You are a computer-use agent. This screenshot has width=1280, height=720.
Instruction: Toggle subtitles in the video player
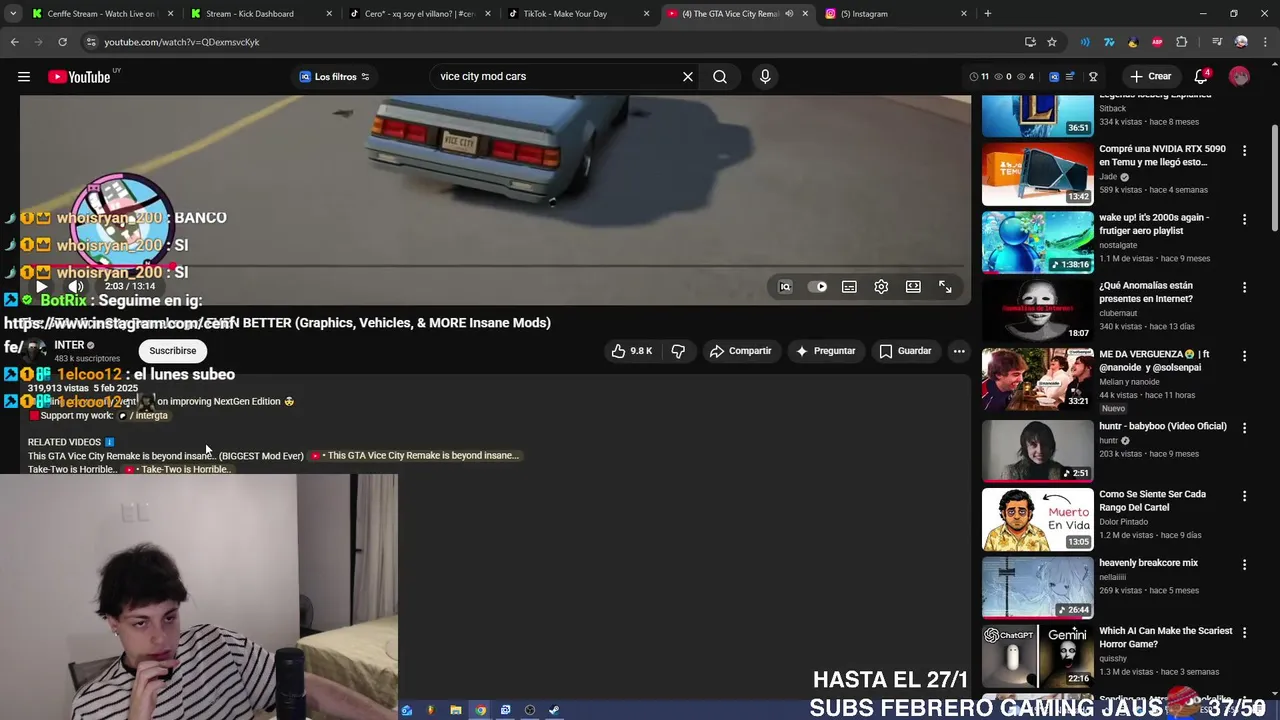(x=849, y=287)
